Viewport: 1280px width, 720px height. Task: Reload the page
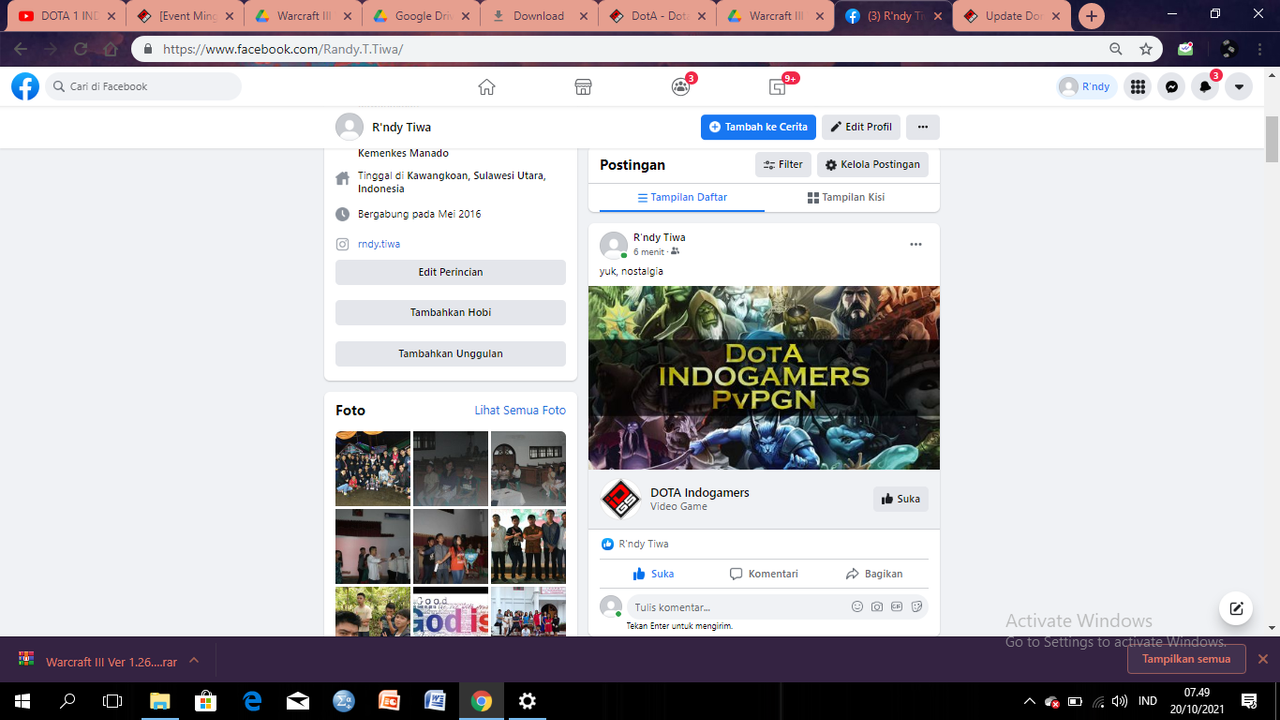(80, 49)
